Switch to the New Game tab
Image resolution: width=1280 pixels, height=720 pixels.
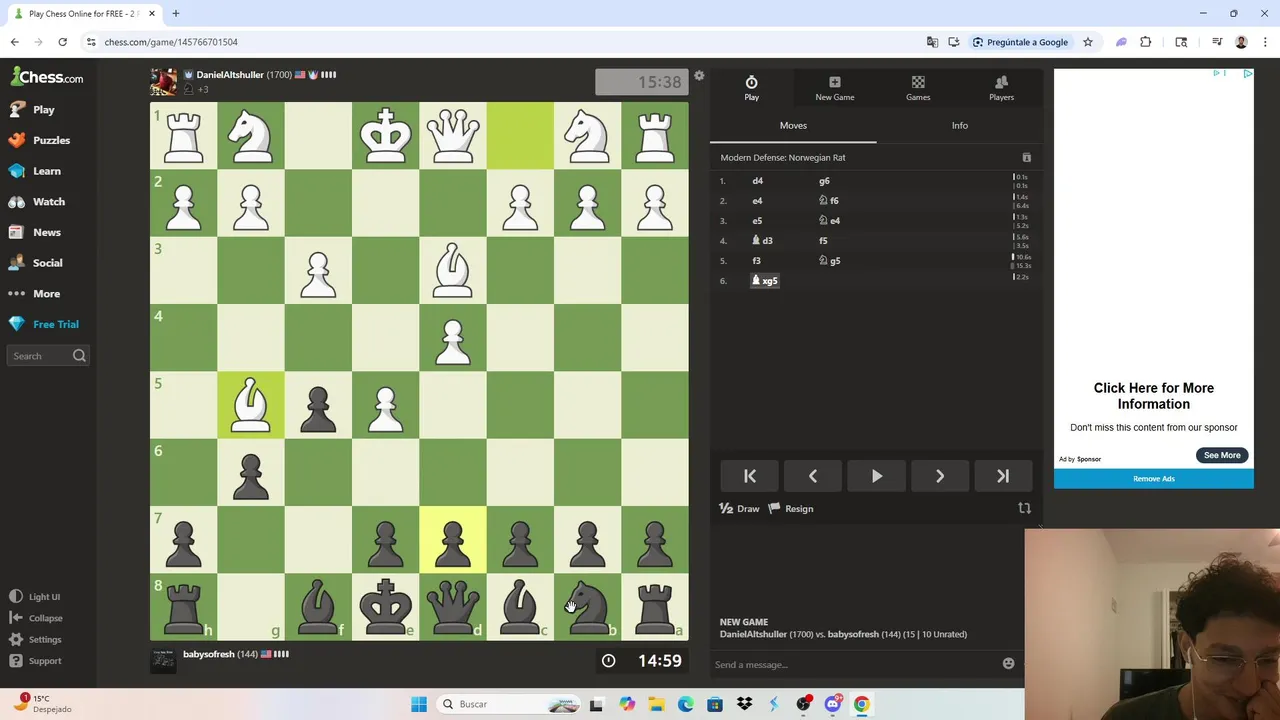click(834, 88)
